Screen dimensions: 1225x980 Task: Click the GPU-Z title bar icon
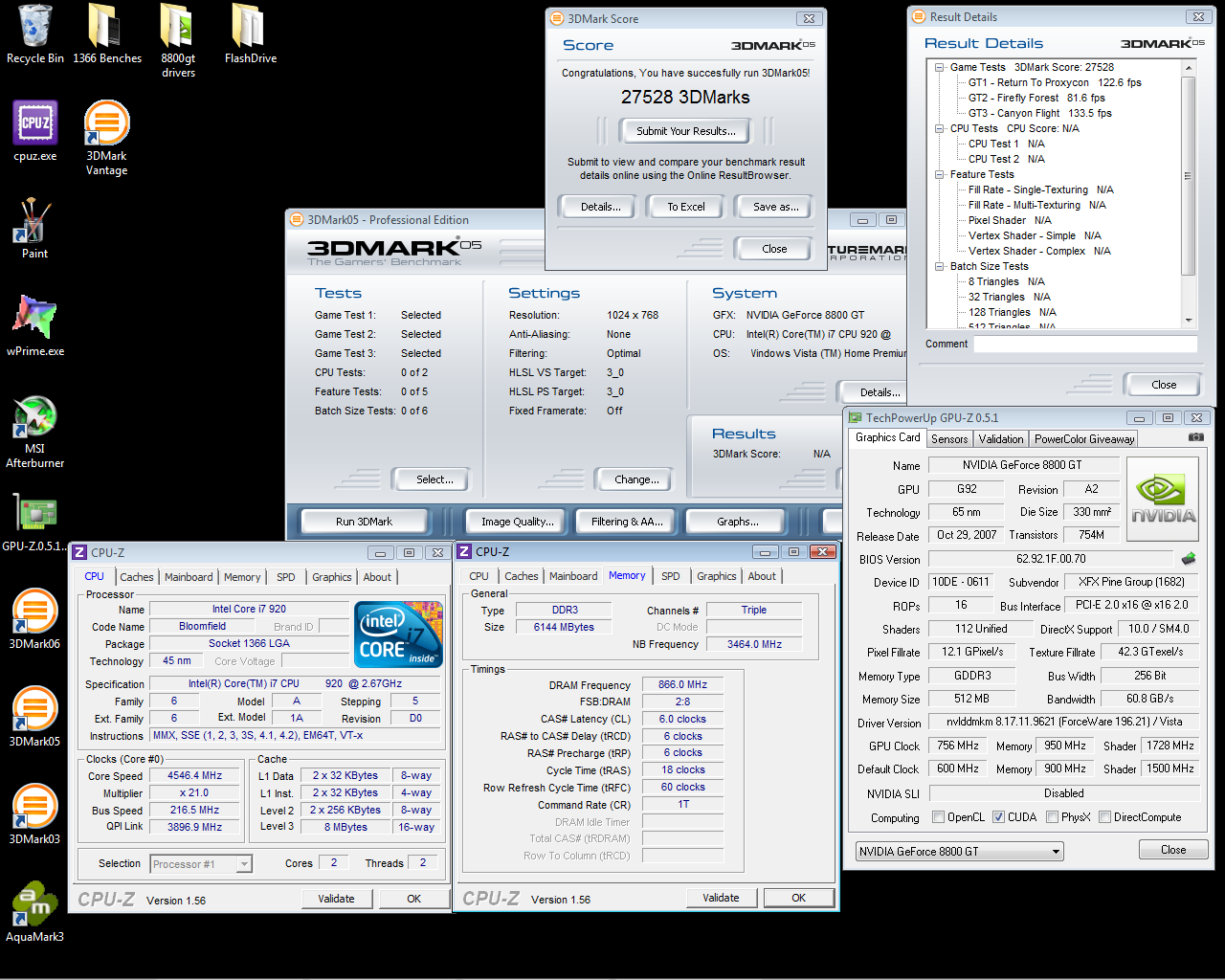[855, 417]
